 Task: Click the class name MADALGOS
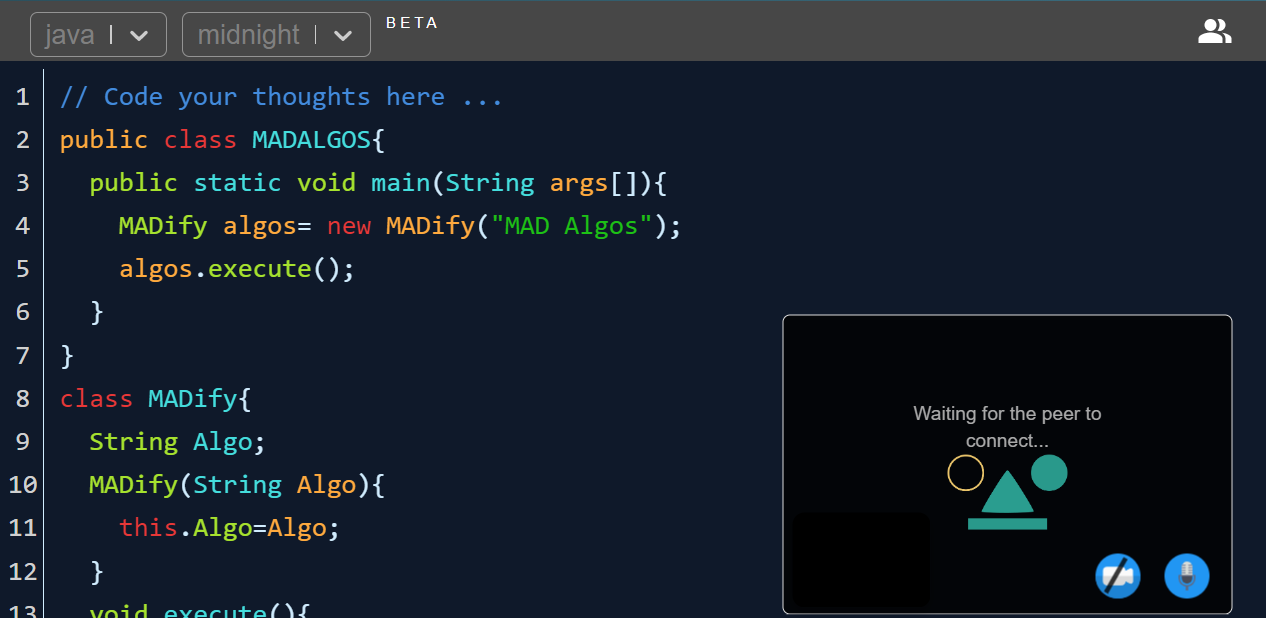(311, 140)
